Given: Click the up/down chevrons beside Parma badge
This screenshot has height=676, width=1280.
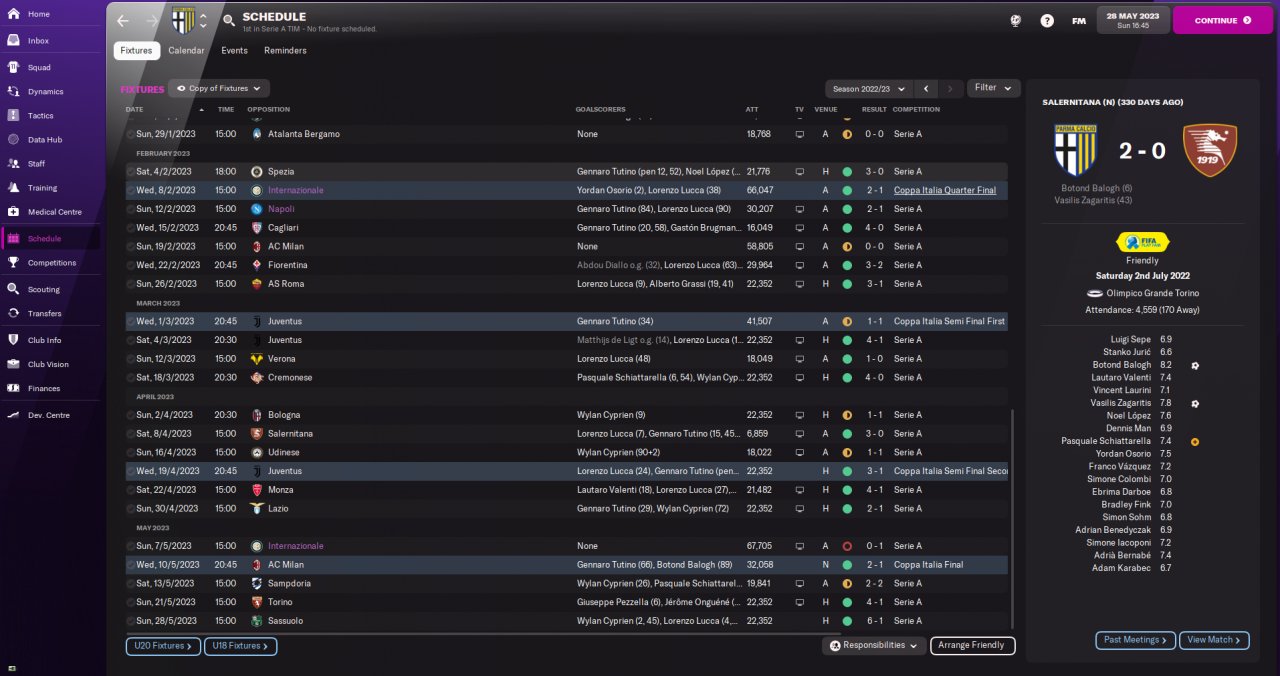Looking at the screenshot, I should (x=204, y=20).
